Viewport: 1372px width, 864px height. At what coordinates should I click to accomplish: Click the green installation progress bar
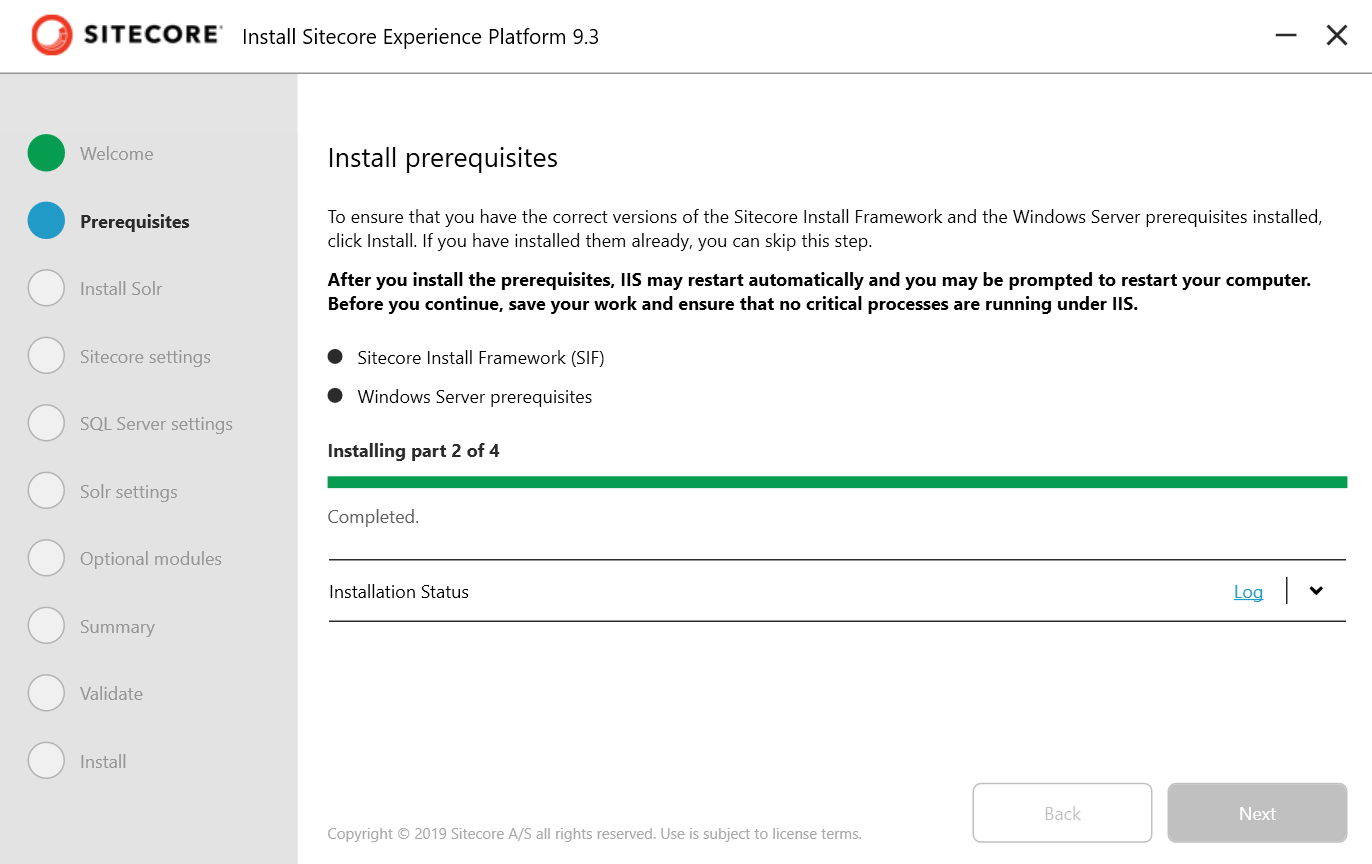pos(837,481)
